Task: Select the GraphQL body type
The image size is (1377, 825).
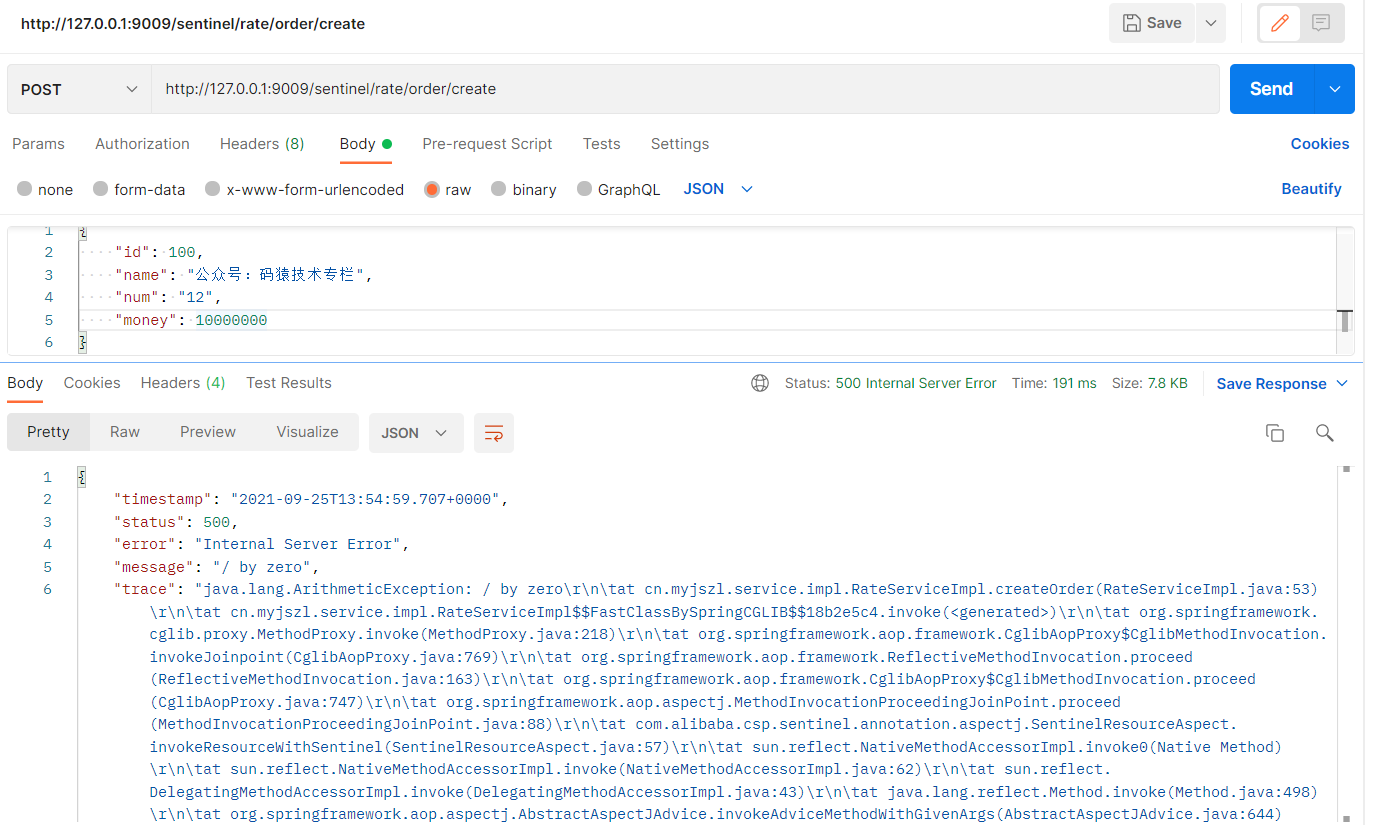Action: pos(619,189)
